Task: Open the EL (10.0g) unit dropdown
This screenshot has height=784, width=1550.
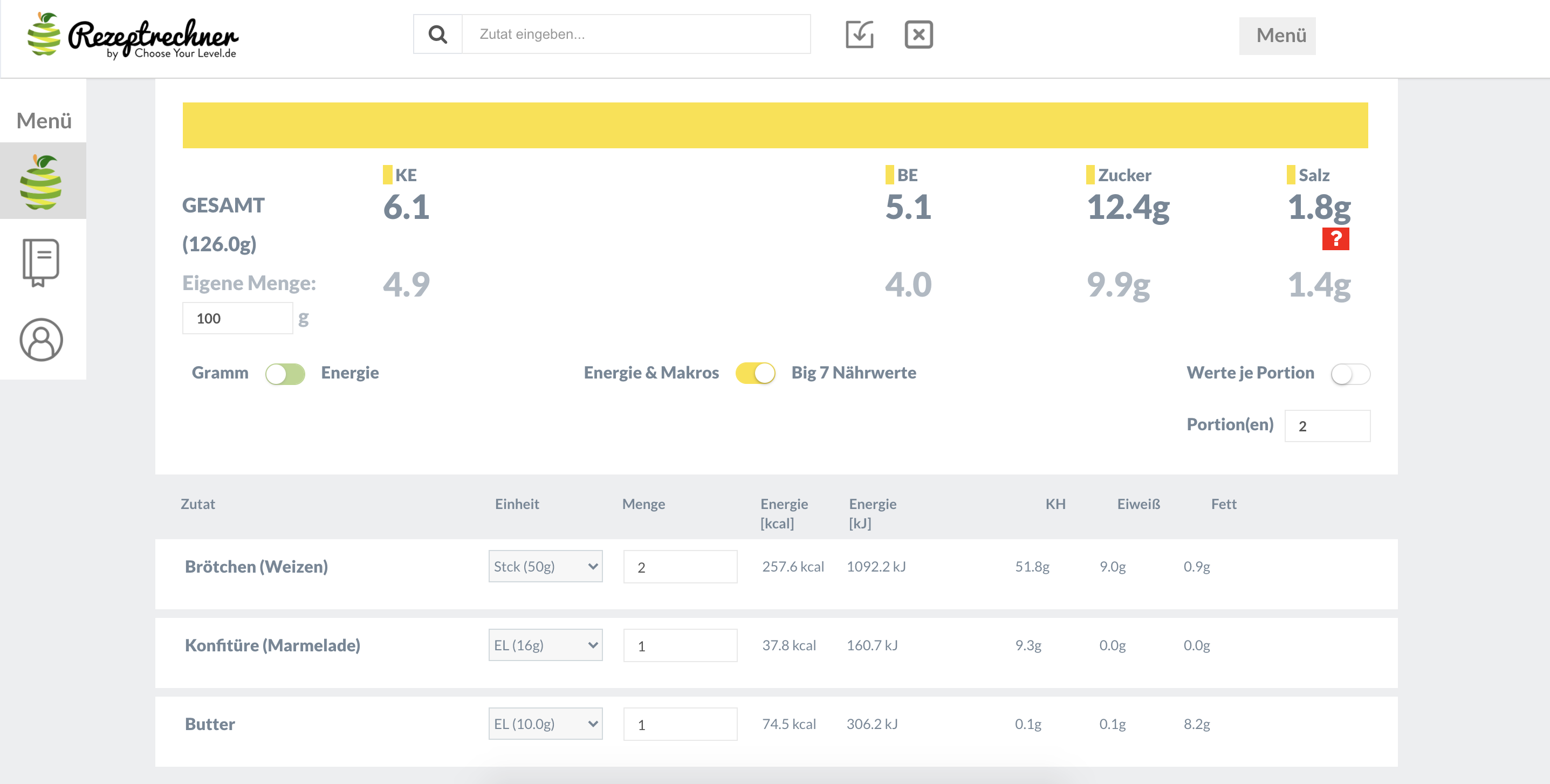Action: 545,724
